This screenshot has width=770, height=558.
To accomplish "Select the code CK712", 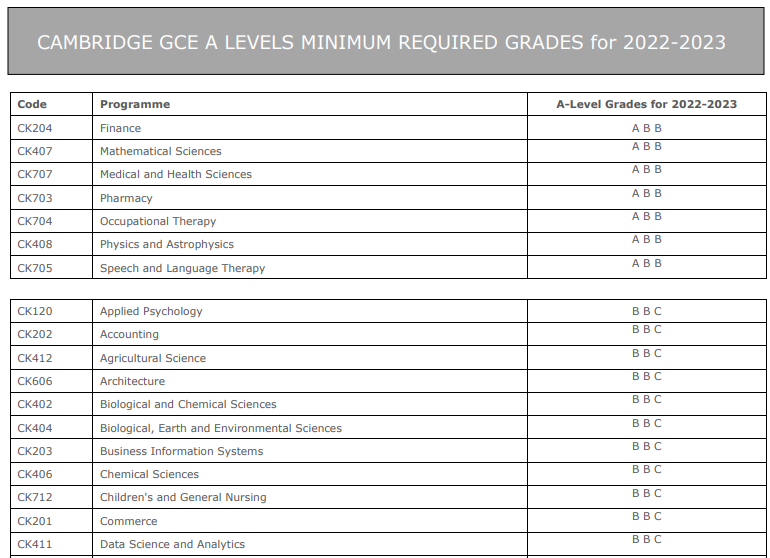I will pyautogui.click(x=35, y=498).
